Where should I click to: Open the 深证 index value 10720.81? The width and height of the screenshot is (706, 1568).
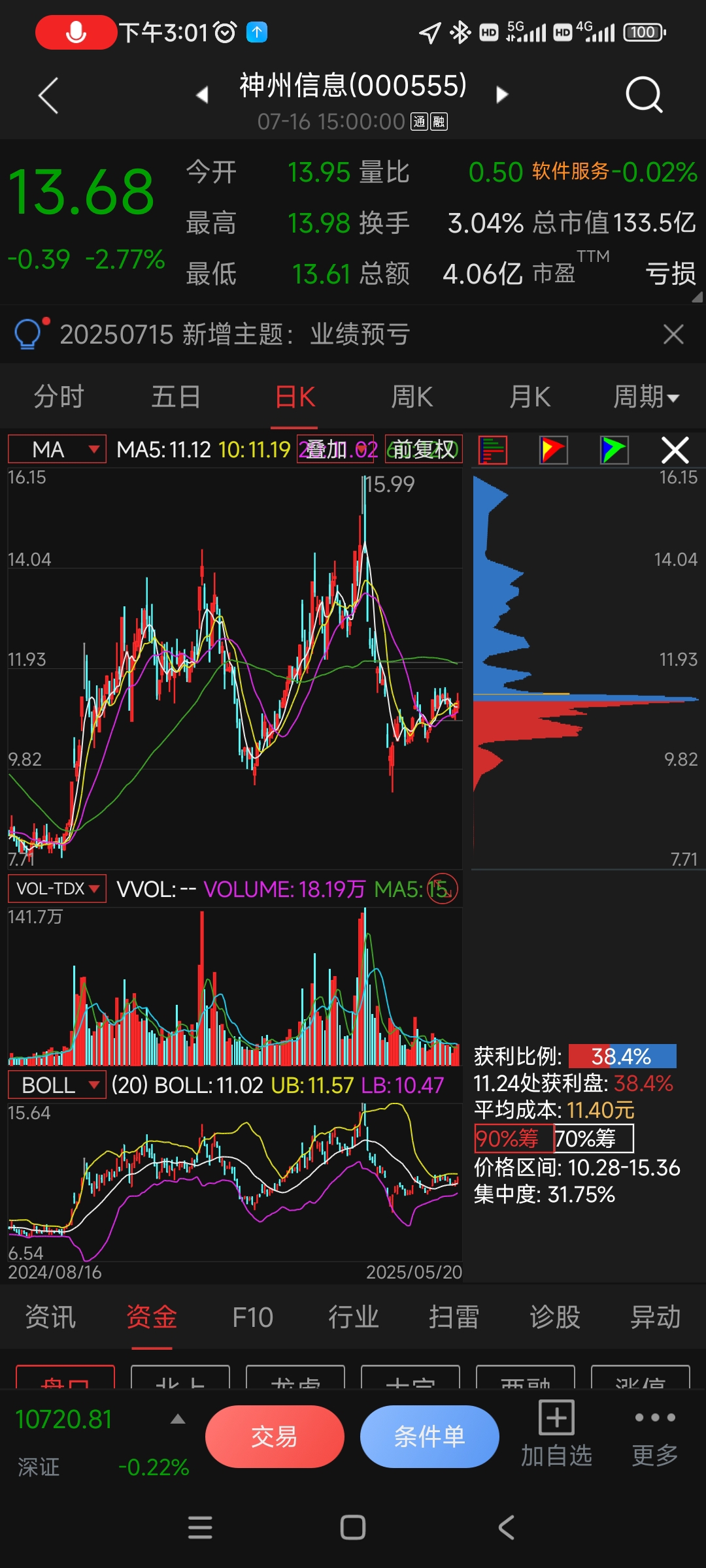(x=63, y=1419)
